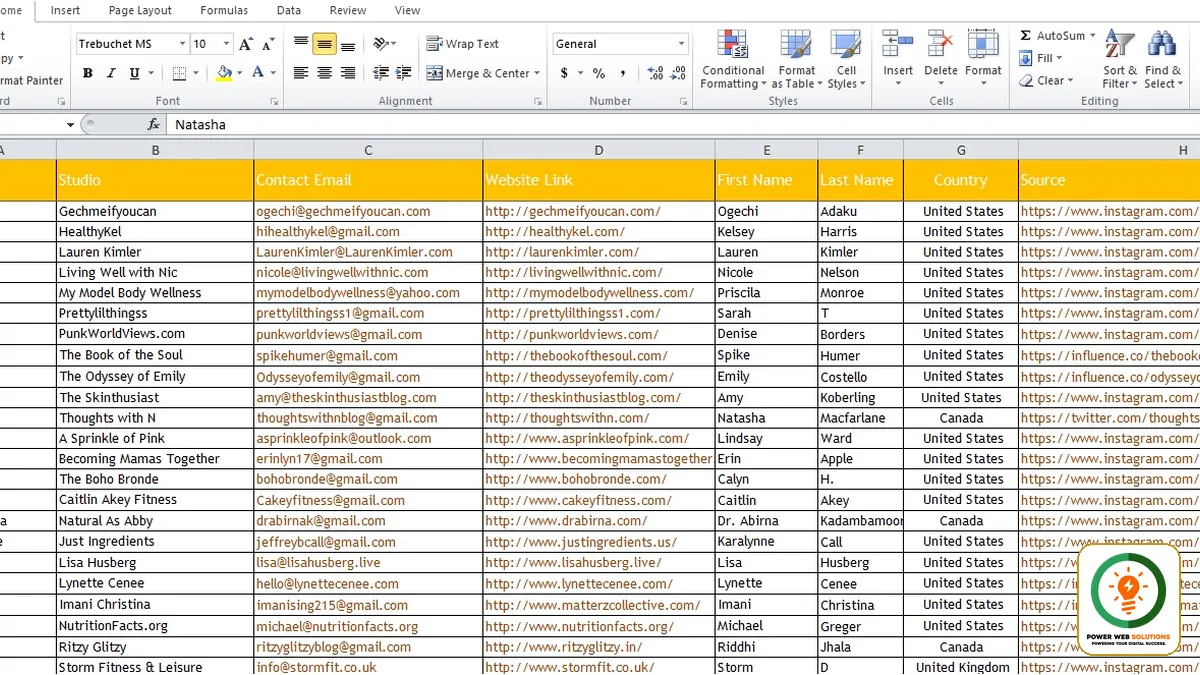Viewport: 1200px width, 675px height.
Task: Expand the Fill color dropdown arrow
Action: pos(239,73)
